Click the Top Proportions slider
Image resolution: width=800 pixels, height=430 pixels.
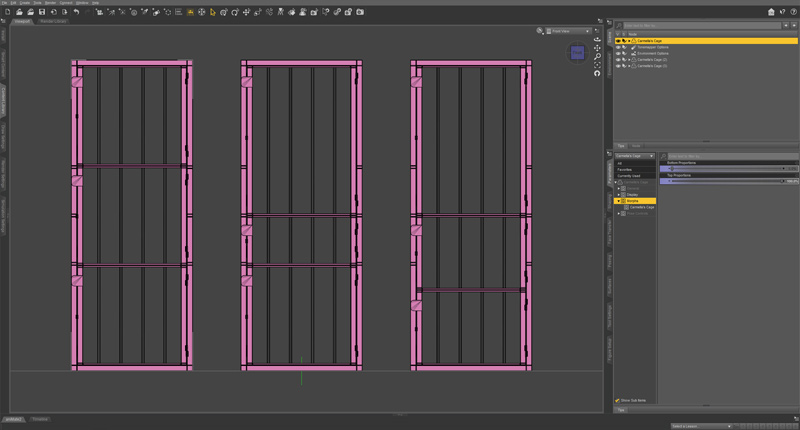click(729, 181)
